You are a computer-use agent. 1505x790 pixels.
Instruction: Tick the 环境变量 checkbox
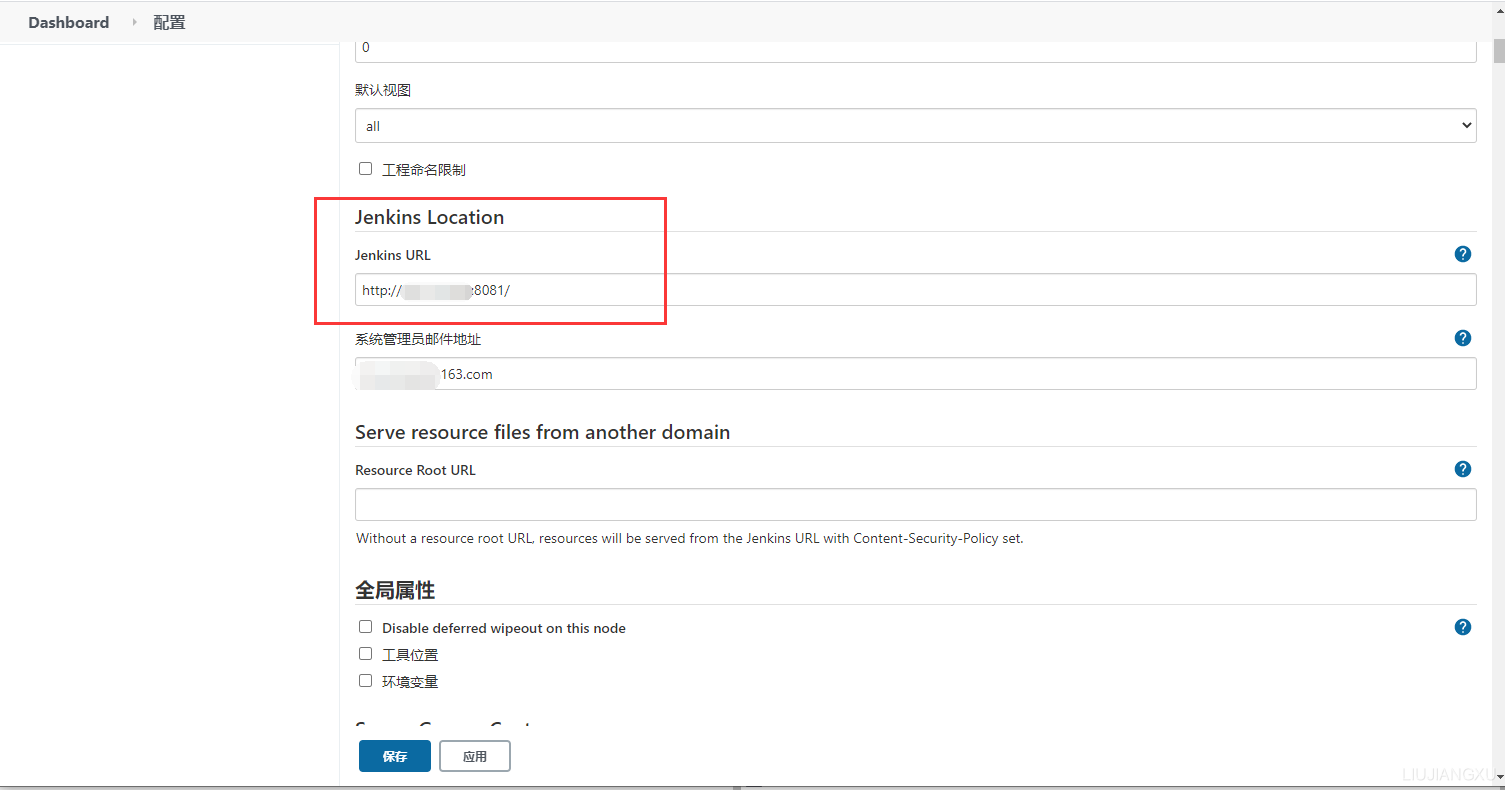point(366,681)
